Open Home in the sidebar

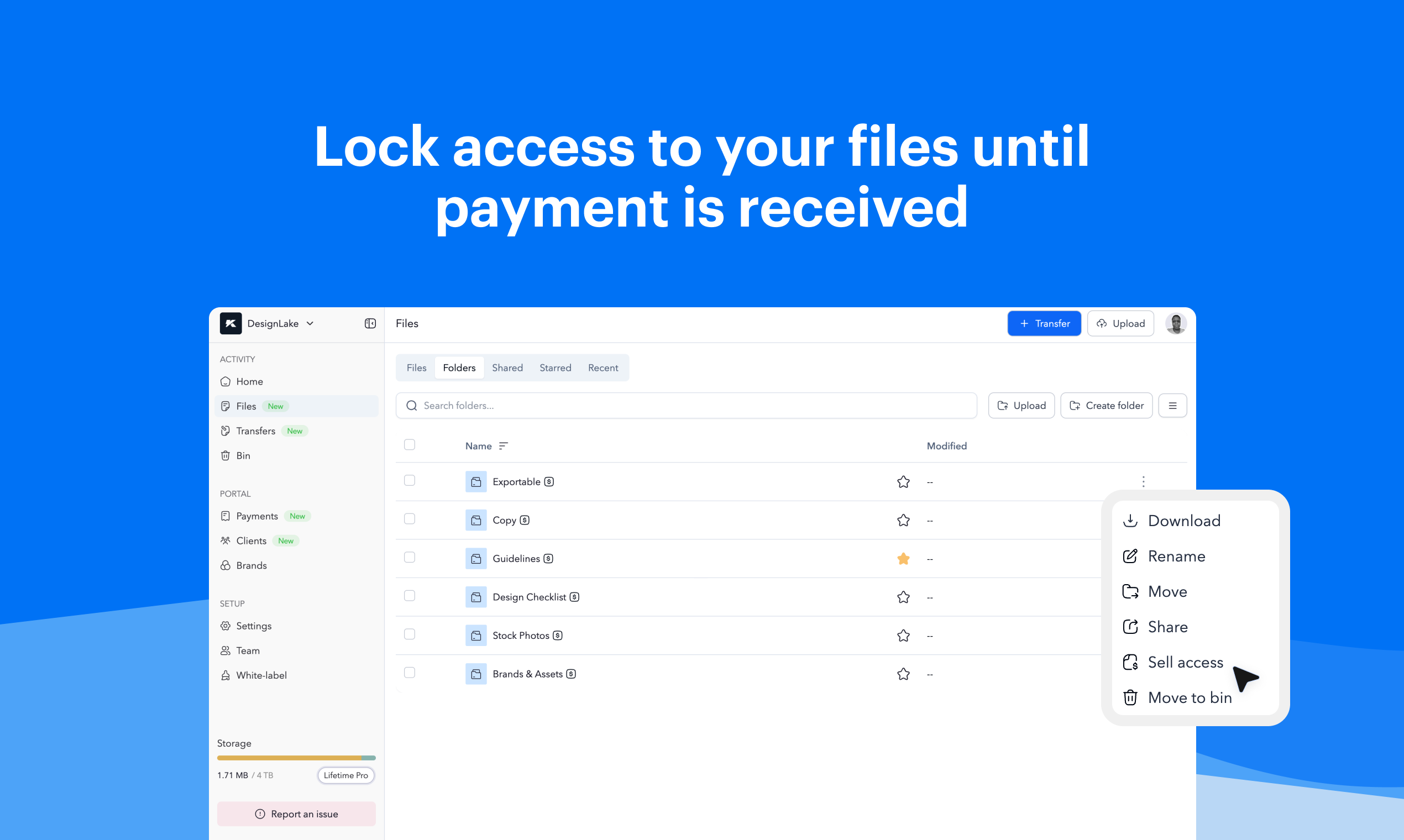(x=296, y=381)
